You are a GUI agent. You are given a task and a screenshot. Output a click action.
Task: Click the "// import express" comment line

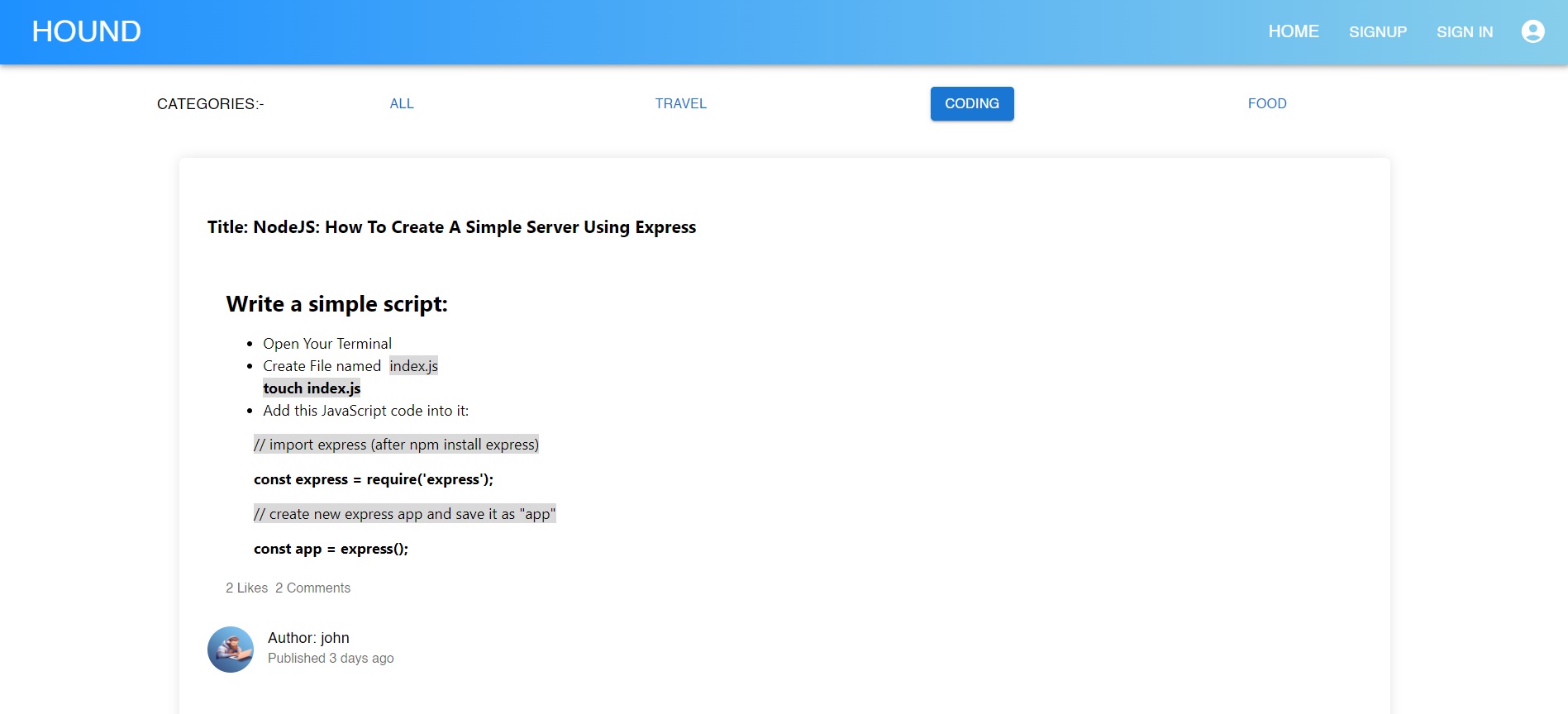tap(396, 445)
